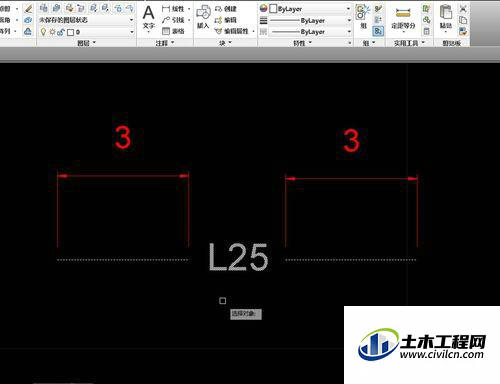Toggle the layer freeze sun icon
Viewport: 500px width, 384px height.
pyautogui.click(x=52, y=32)
